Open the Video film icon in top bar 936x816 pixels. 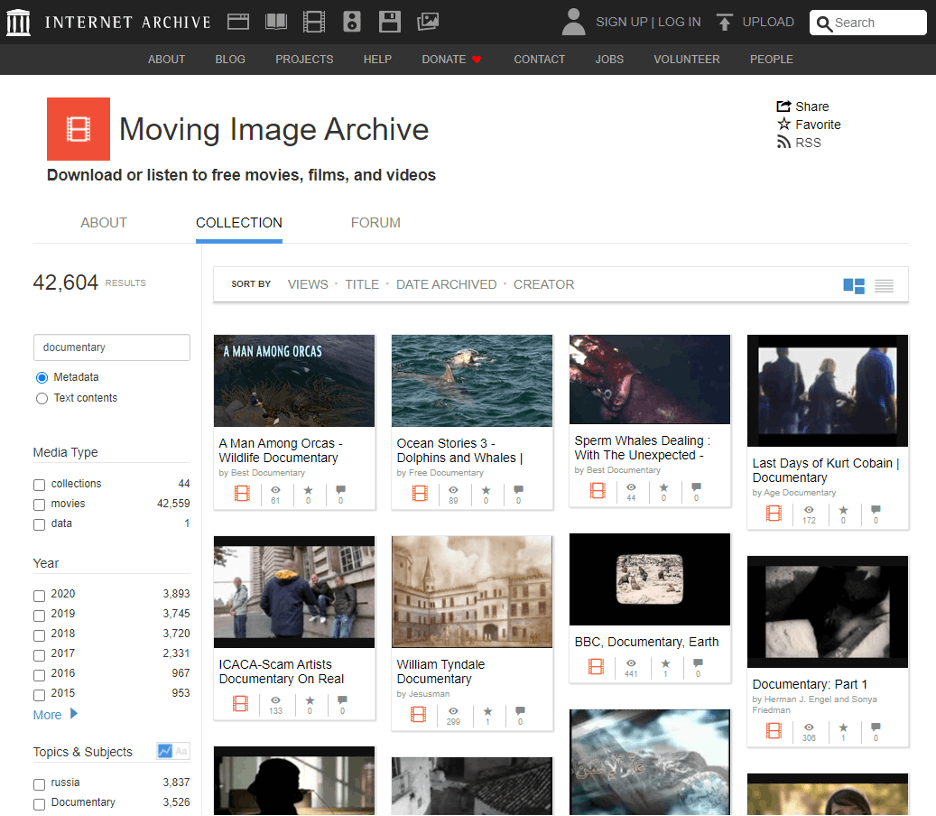point(314,22)
